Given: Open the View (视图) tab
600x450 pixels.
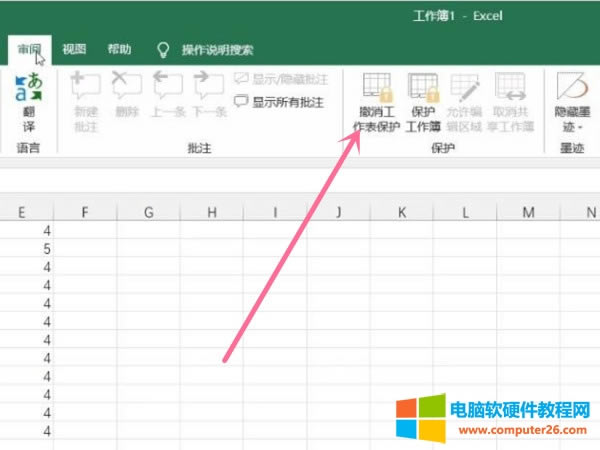Looking at the screenshot, I should click(x=74, y=49).
